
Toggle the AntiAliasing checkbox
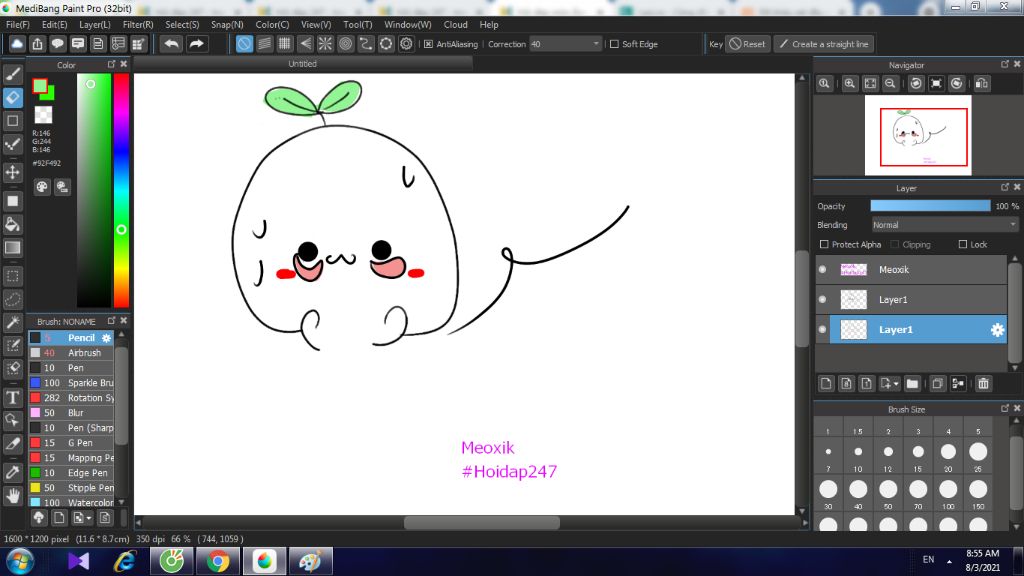(429, 44)
